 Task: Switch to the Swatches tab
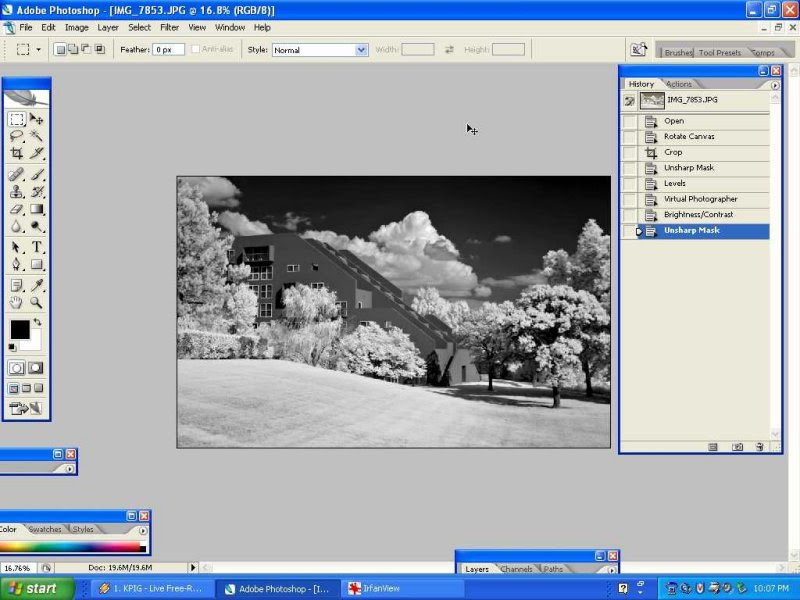point(44,529)
